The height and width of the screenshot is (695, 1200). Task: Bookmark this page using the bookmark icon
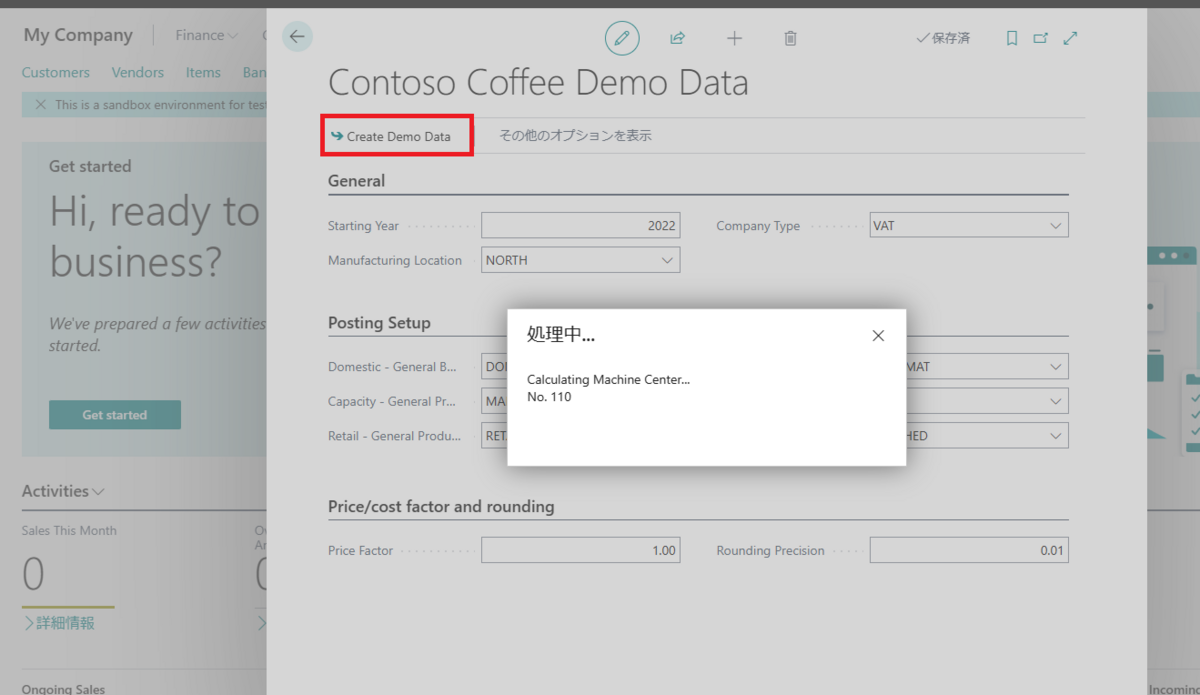coord(1011,37)
